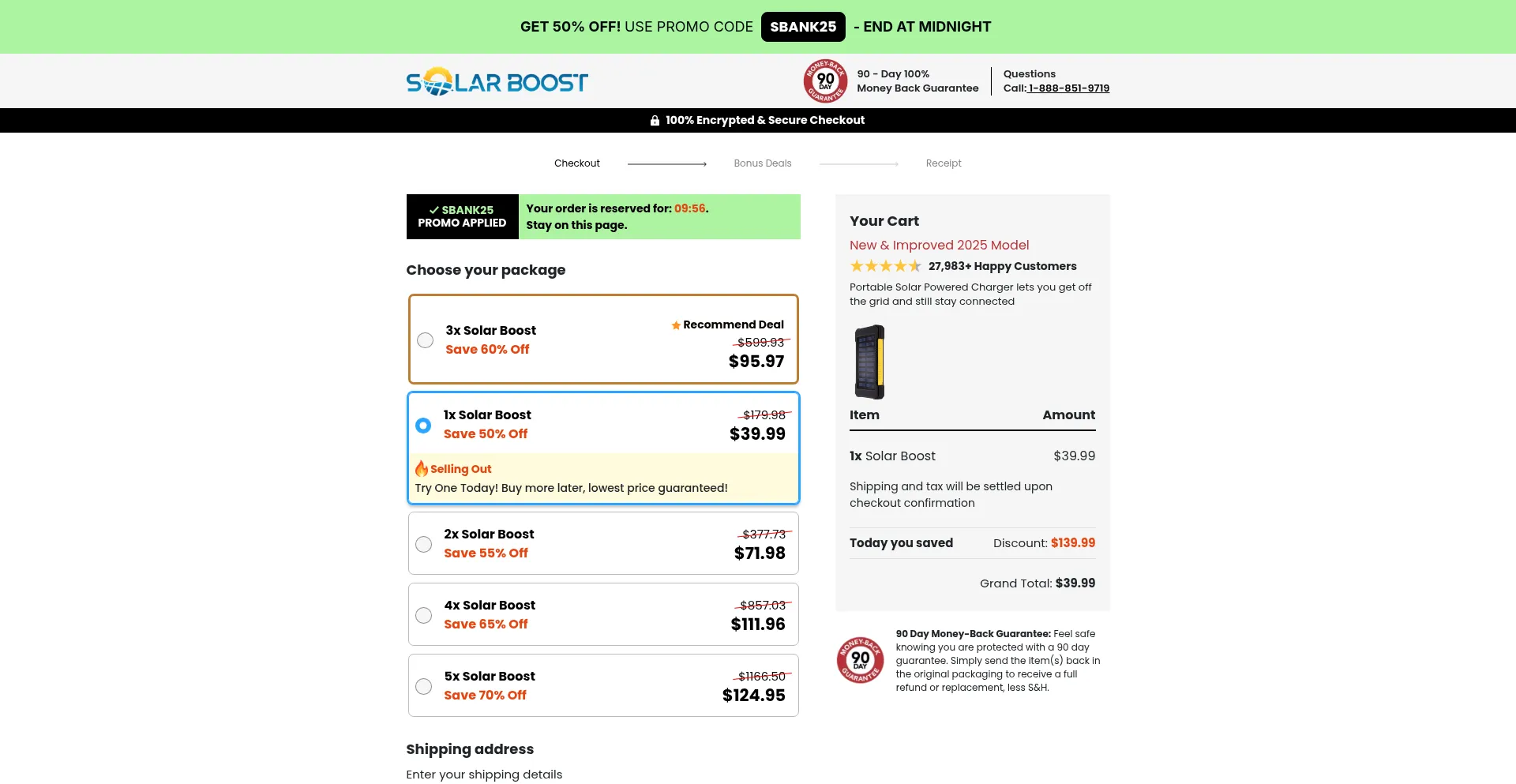Select the 3x Solar Boost package
Screen dimensions: 1516x784
tap(425, 340)
